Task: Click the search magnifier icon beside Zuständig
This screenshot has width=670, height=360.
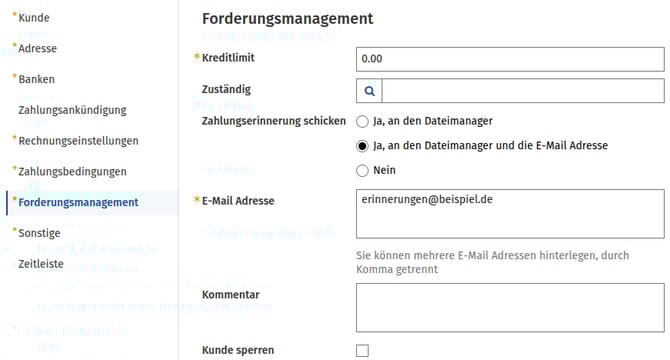Action: (x=370, y=91)
